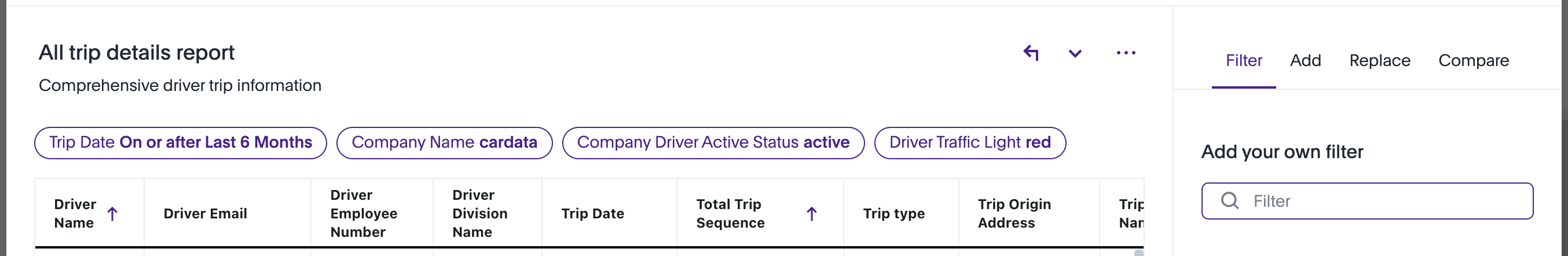Toggle the Total Trip Sequence sort arrow

tap(811, 214)
